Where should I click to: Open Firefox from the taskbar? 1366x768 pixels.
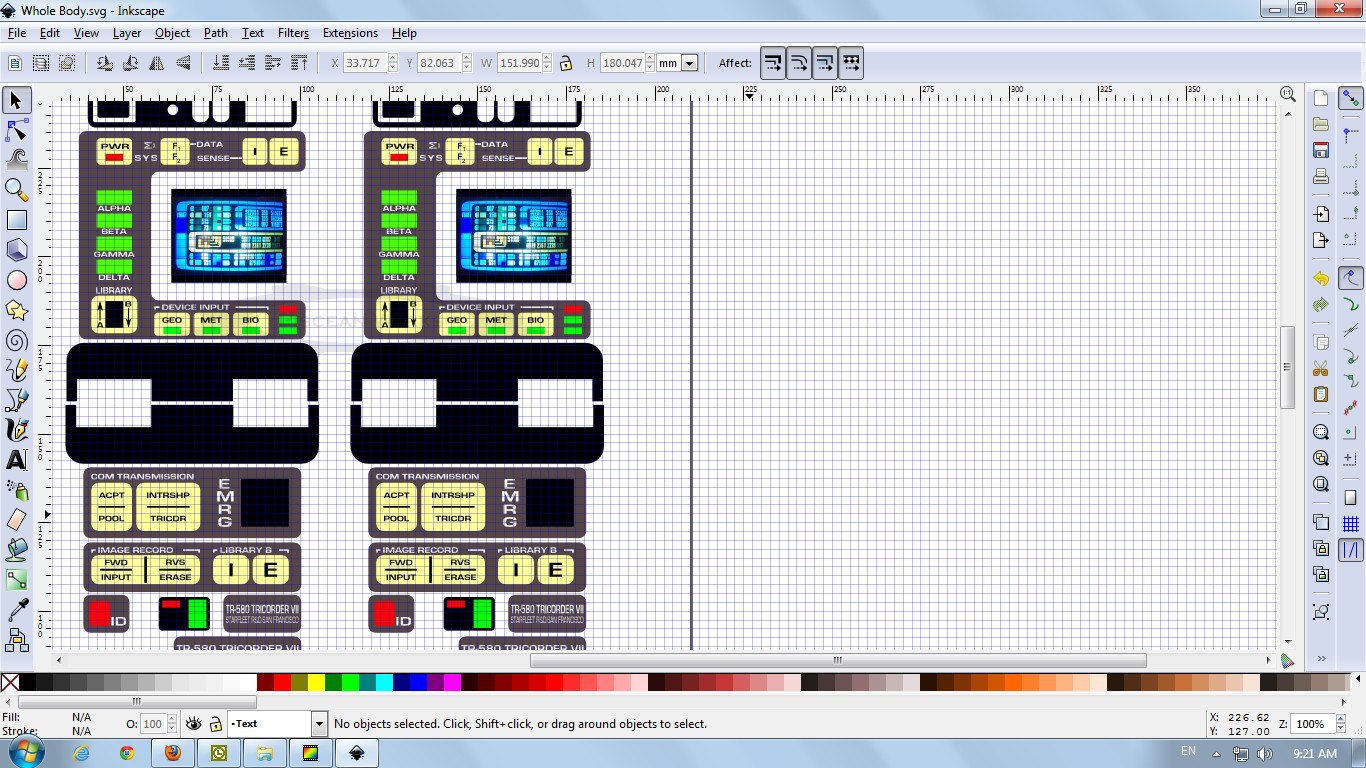[172, 752]
